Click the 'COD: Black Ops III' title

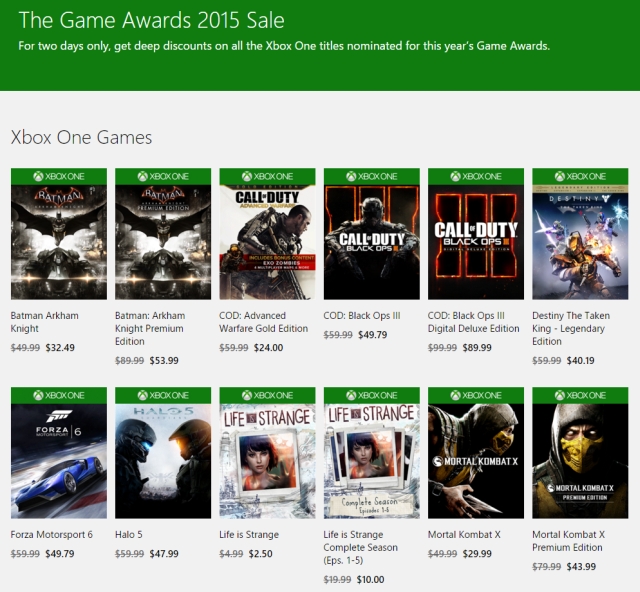(362, 316)
